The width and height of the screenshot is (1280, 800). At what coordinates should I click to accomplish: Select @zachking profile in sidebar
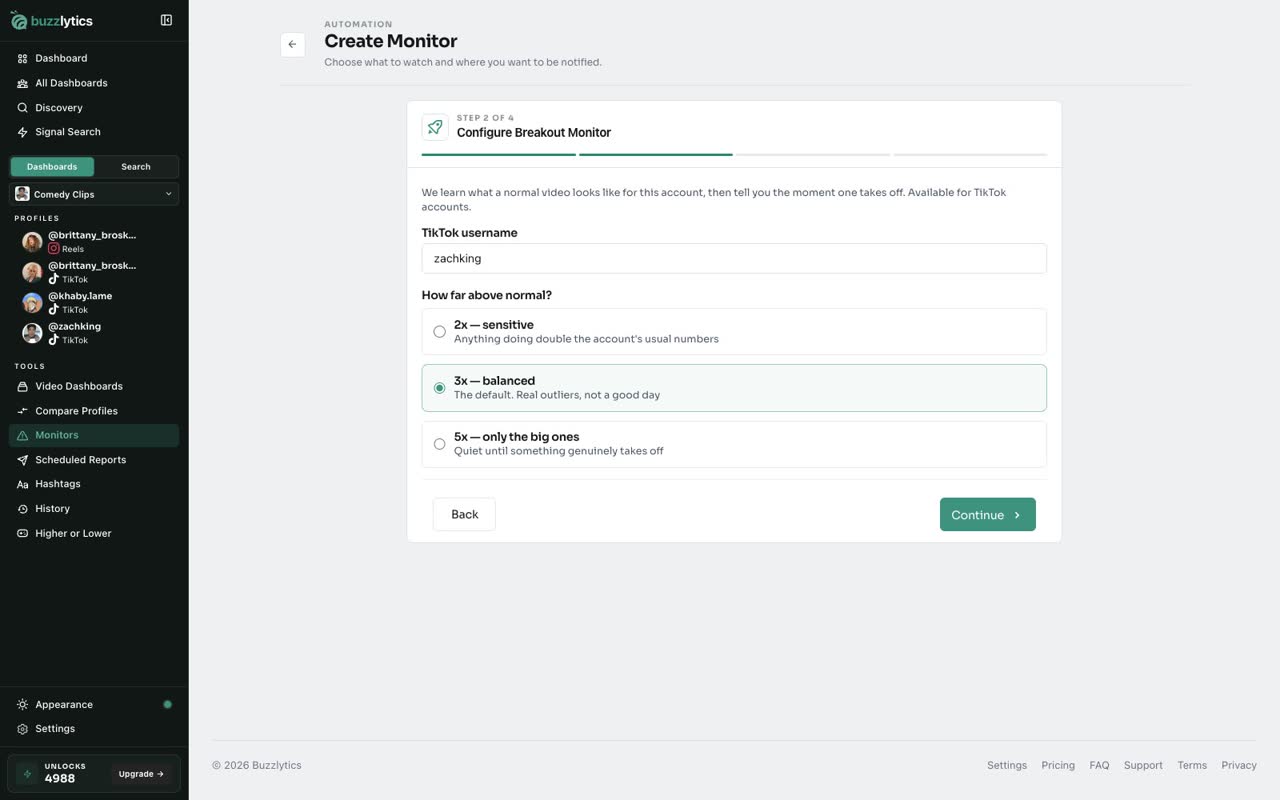coord(94,333)
